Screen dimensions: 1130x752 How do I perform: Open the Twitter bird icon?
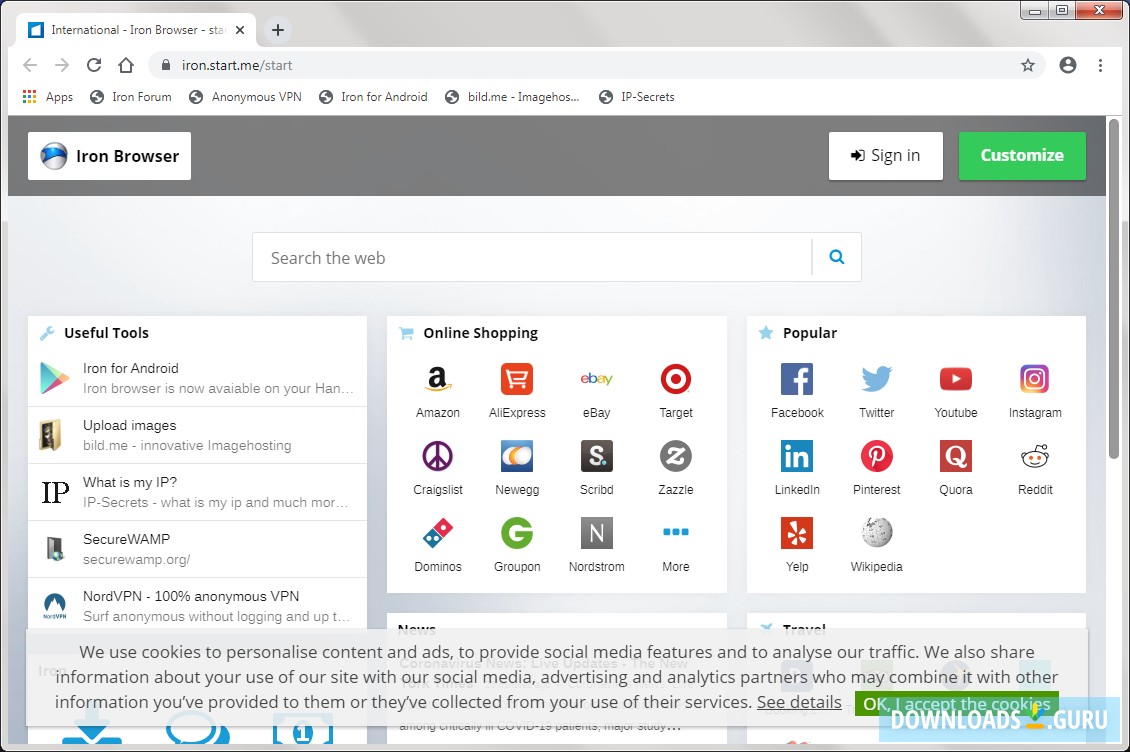876,379
